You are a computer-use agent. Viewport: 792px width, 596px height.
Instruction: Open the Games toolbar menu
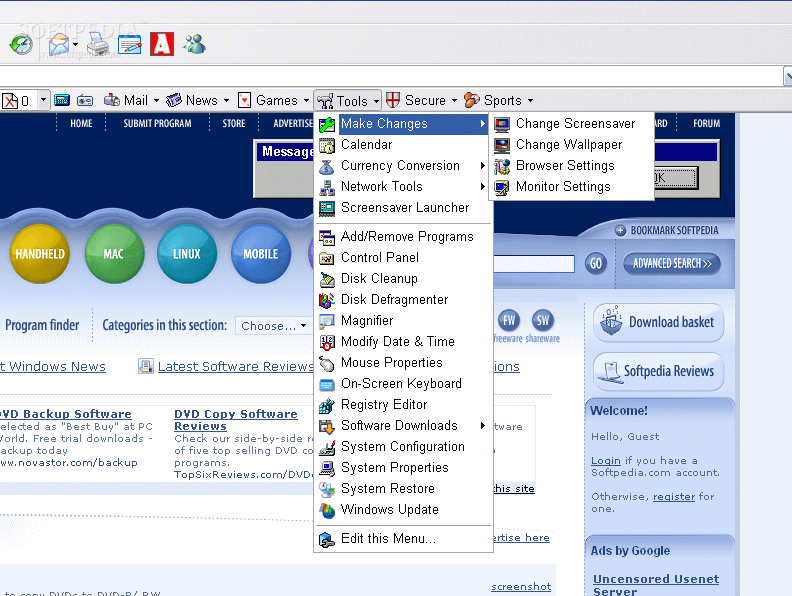(273, 100)
